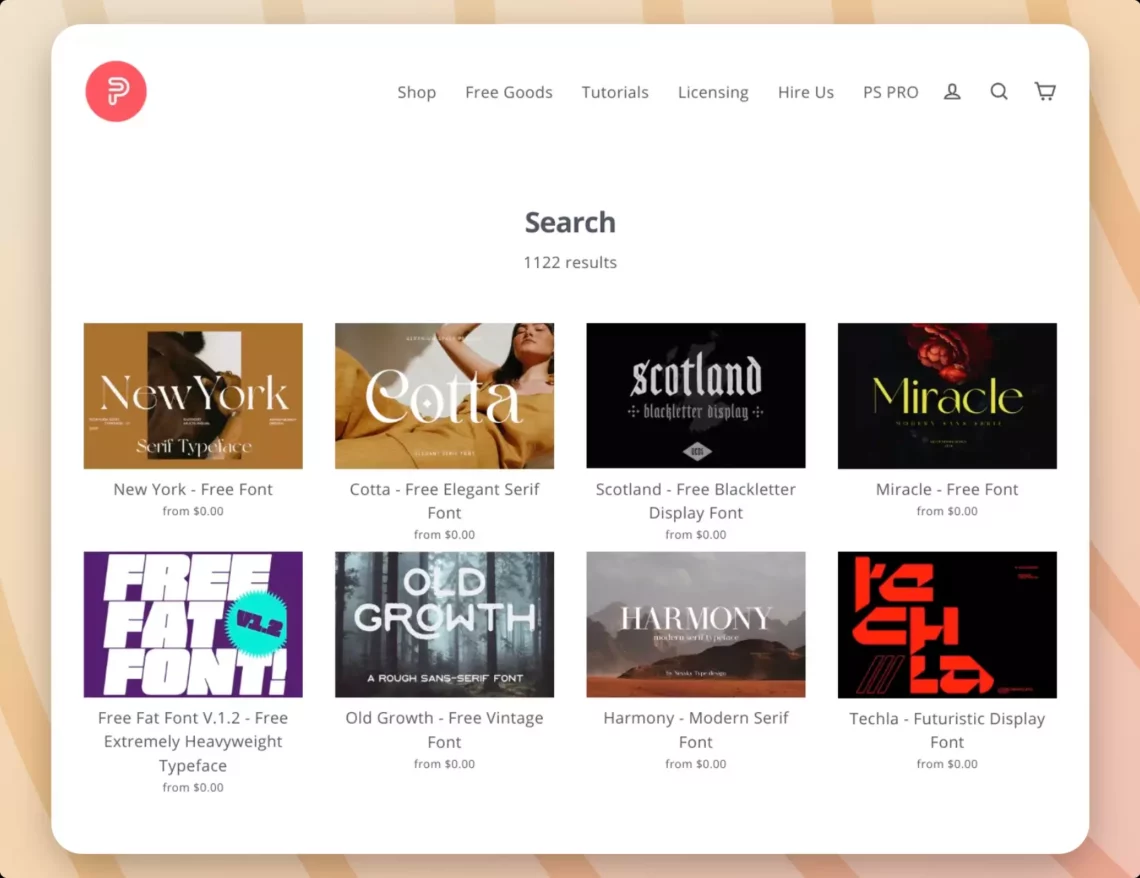Click the pink Pixel Surplus logo
1140x878 pixels.
coord(116,92)
